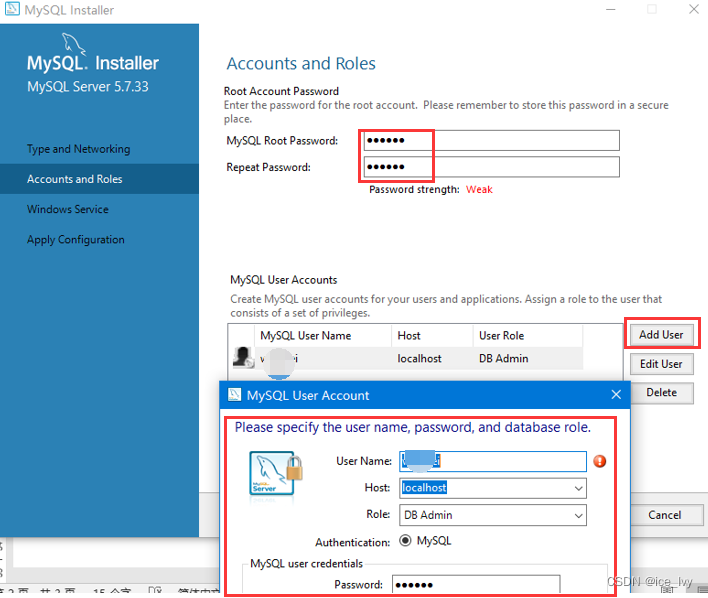Close the MySQL User Account dialog
This screenshot has height=598, width=708.
[616, 395]
